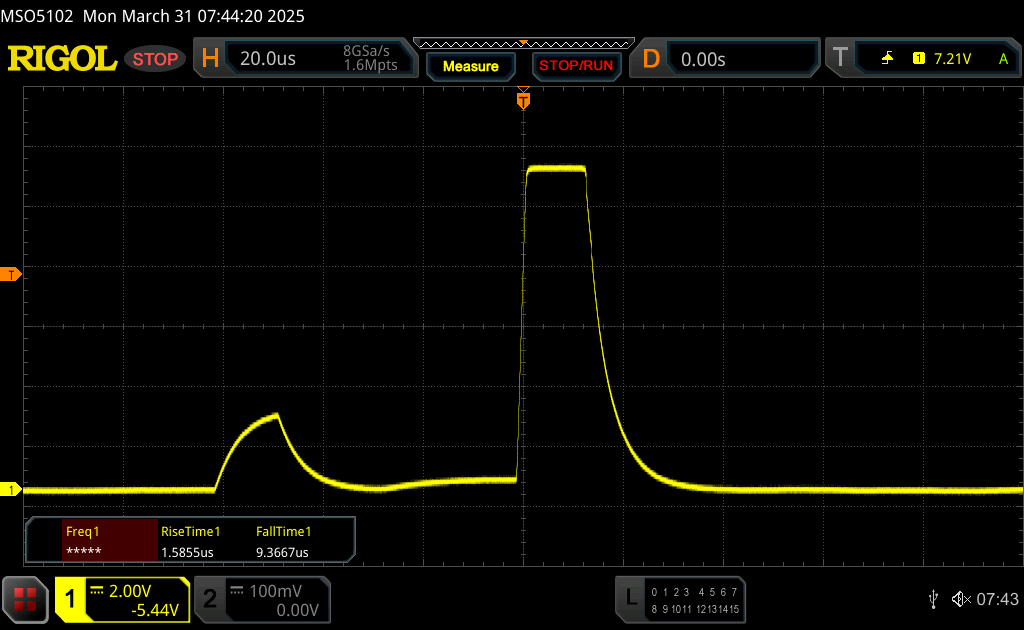Toggle STOP/RUN acquisition
Screen dimensions: 1024x630
[575, 66]
